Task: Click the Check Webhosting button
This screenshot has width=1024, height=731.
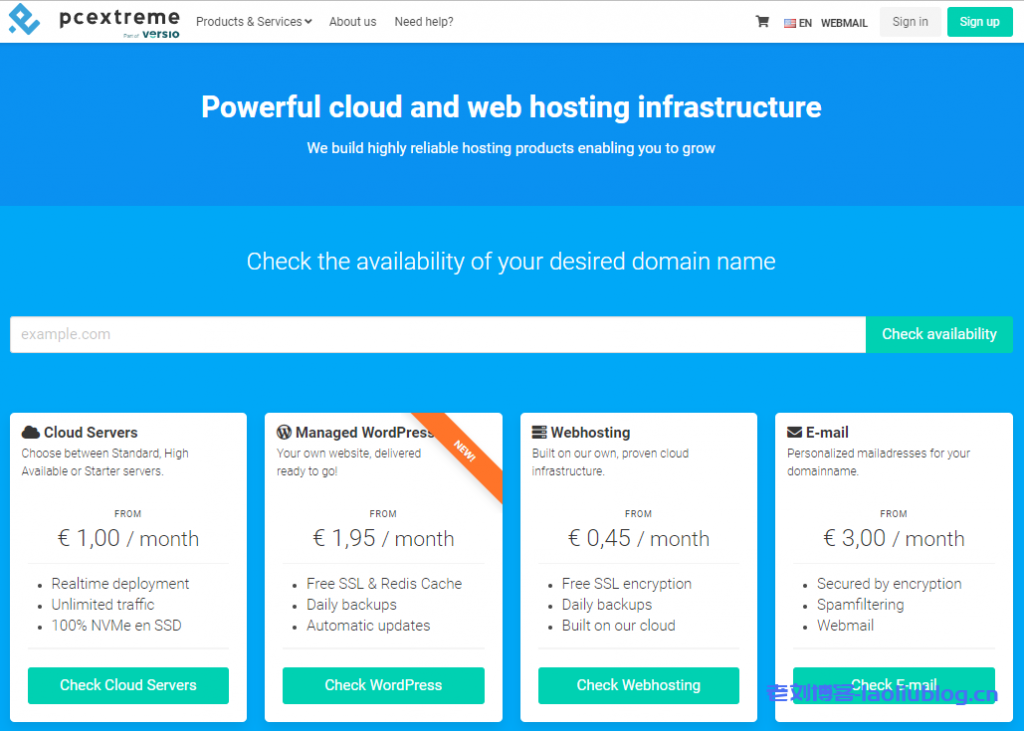Action: [x=638, y=685]
